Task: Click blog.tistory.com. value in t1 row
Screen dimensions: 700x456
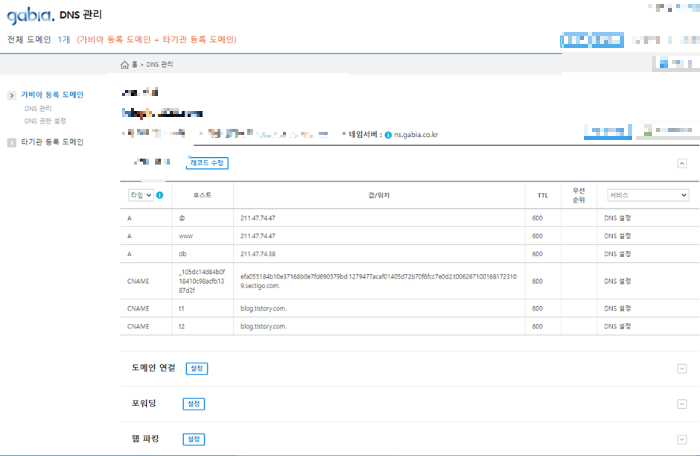Action: [263, 308]
